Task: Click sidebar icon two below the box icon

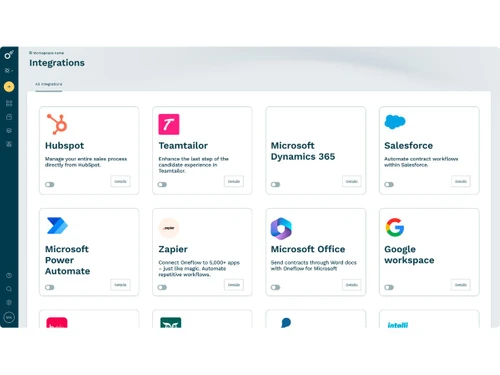Action: (x=9, y=144)
